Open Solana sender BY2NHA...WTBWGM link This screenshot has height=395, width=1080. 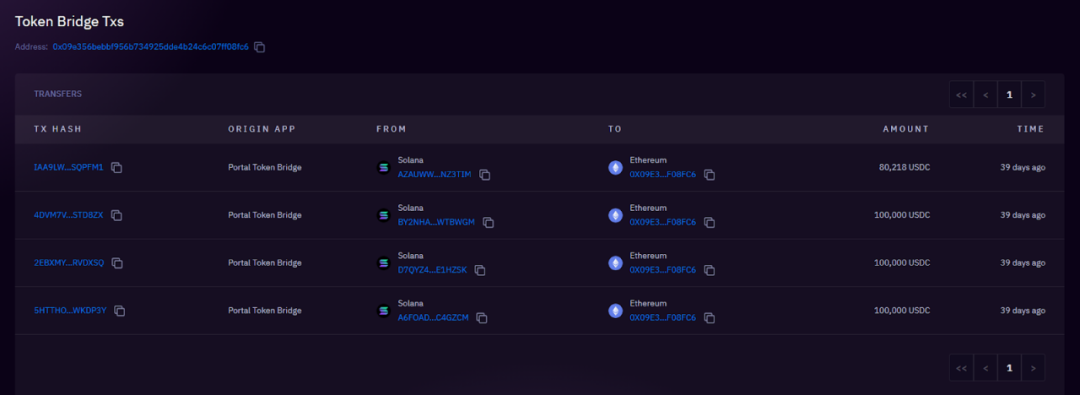coord(436,222)
